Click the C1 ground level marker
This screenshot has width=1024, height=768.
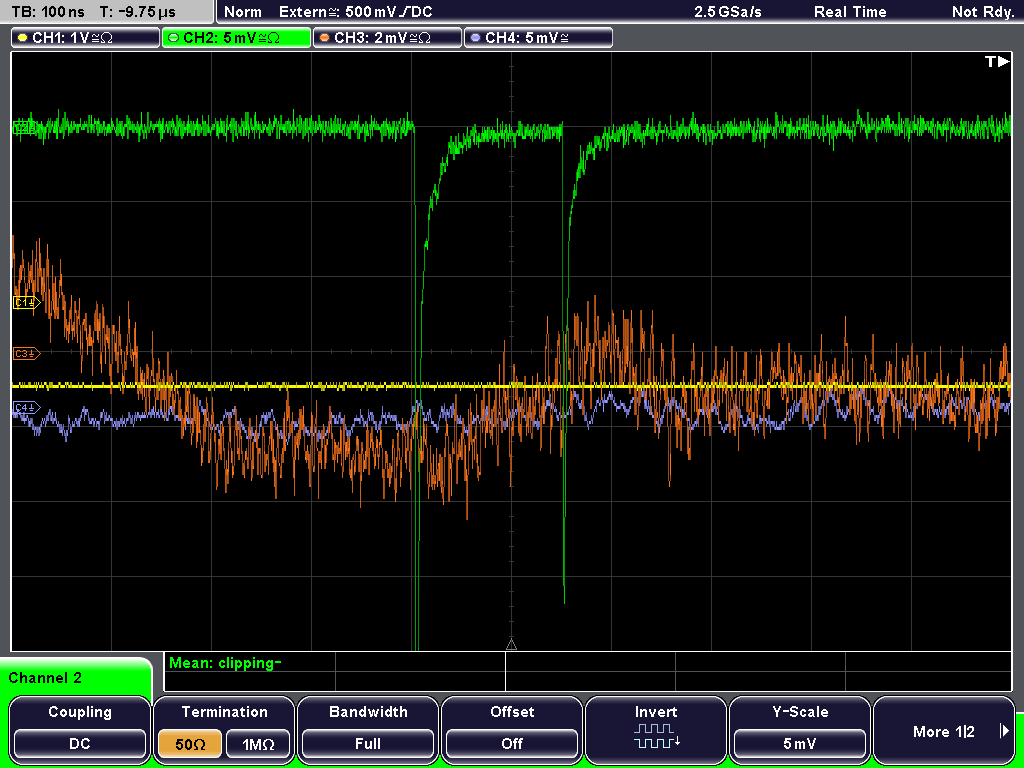click(27, 302)
